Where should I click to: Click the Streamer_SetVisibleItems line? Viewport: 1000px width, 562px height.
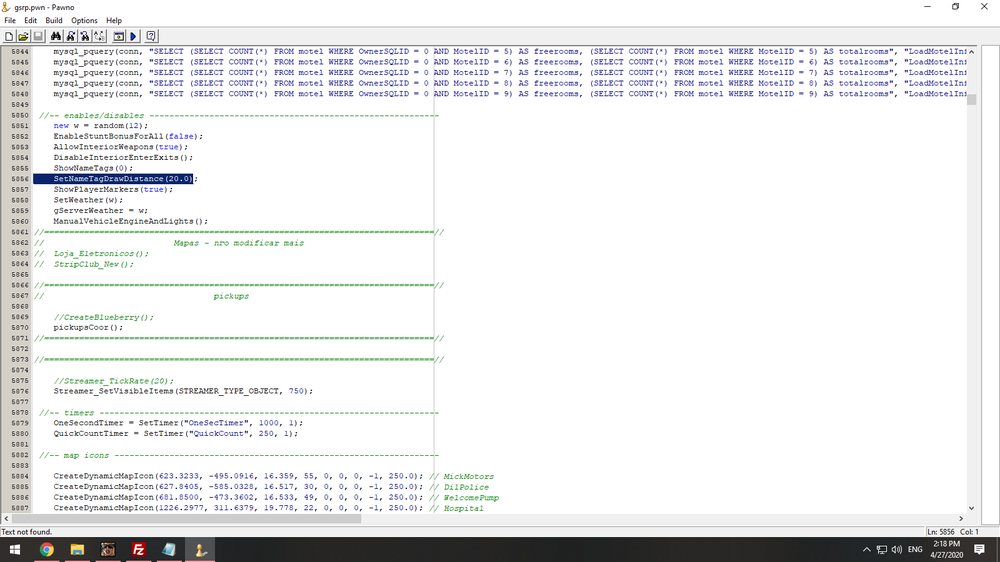[x=183, y=391]
